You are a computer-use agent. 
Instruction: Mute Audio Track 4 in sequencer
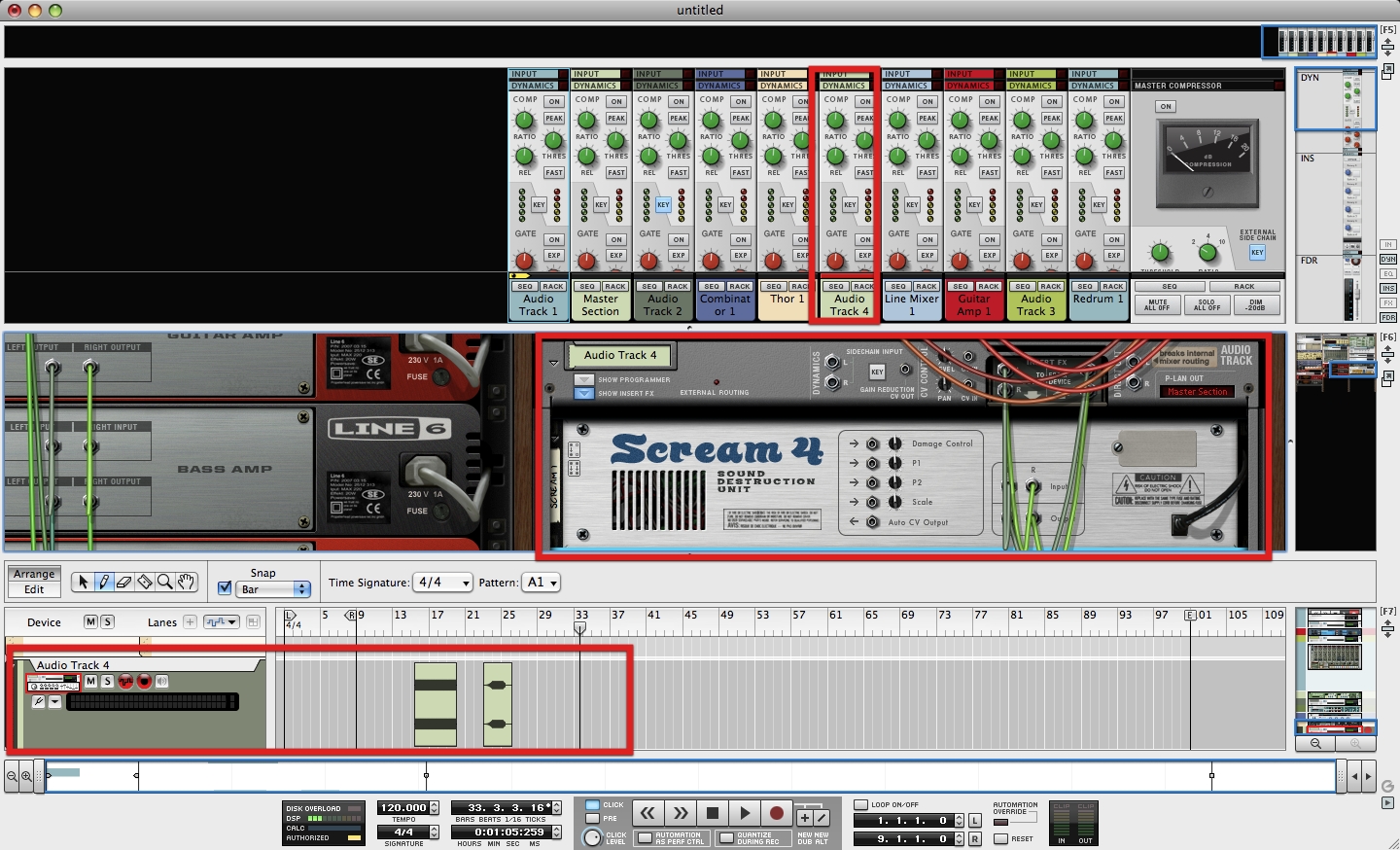pos(90,682)
